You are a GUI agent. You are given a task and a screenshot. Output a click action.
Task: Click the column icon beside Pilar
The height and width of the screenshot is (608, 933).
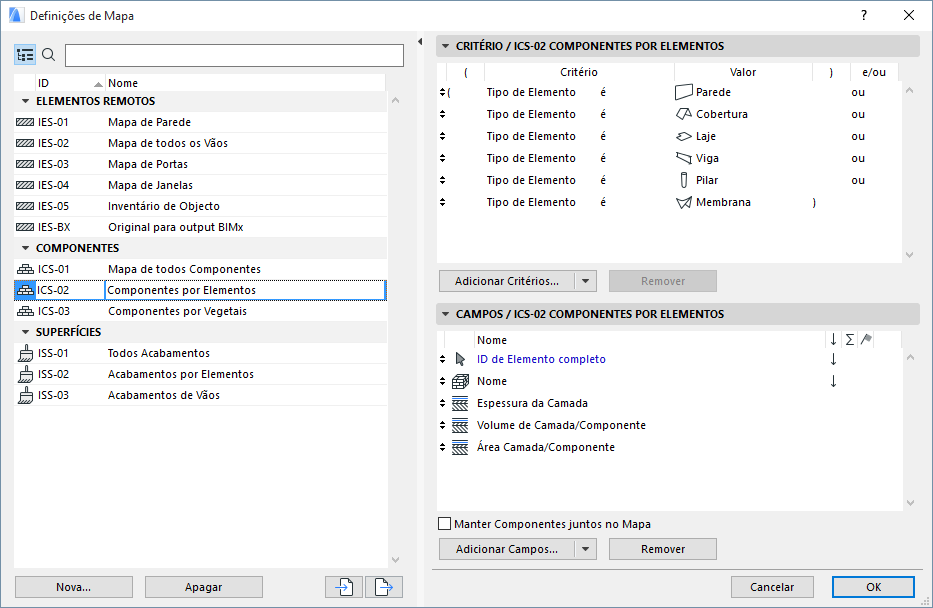tap(684, 180)
